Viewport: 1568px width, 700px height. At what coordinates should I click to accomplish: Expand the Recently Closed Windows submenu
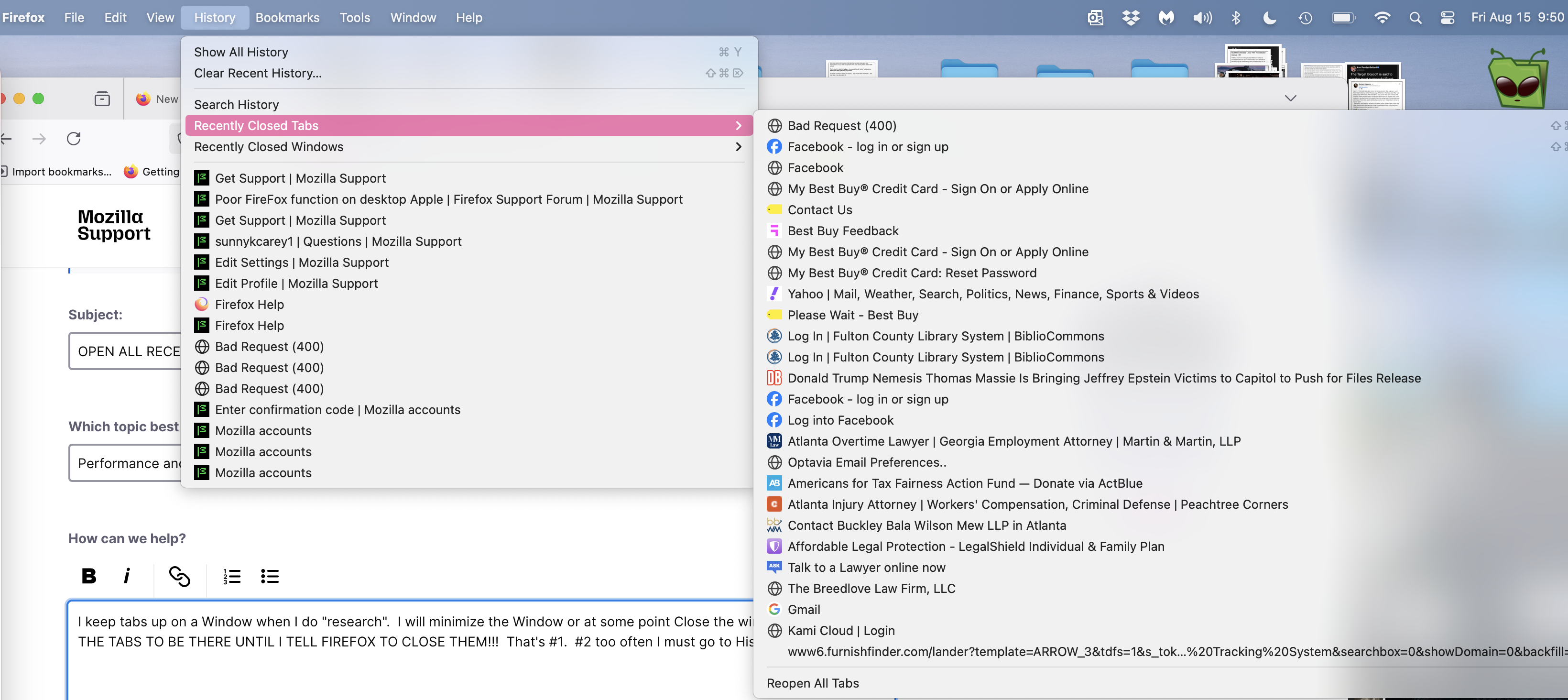point(739,147)
